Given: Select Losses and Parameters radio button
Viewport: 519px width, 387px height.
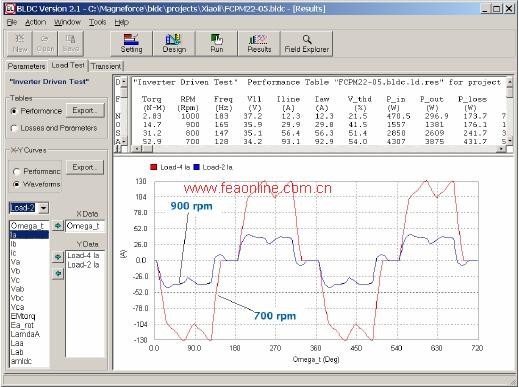Looking at the screenshot, I should click(14, 128).
